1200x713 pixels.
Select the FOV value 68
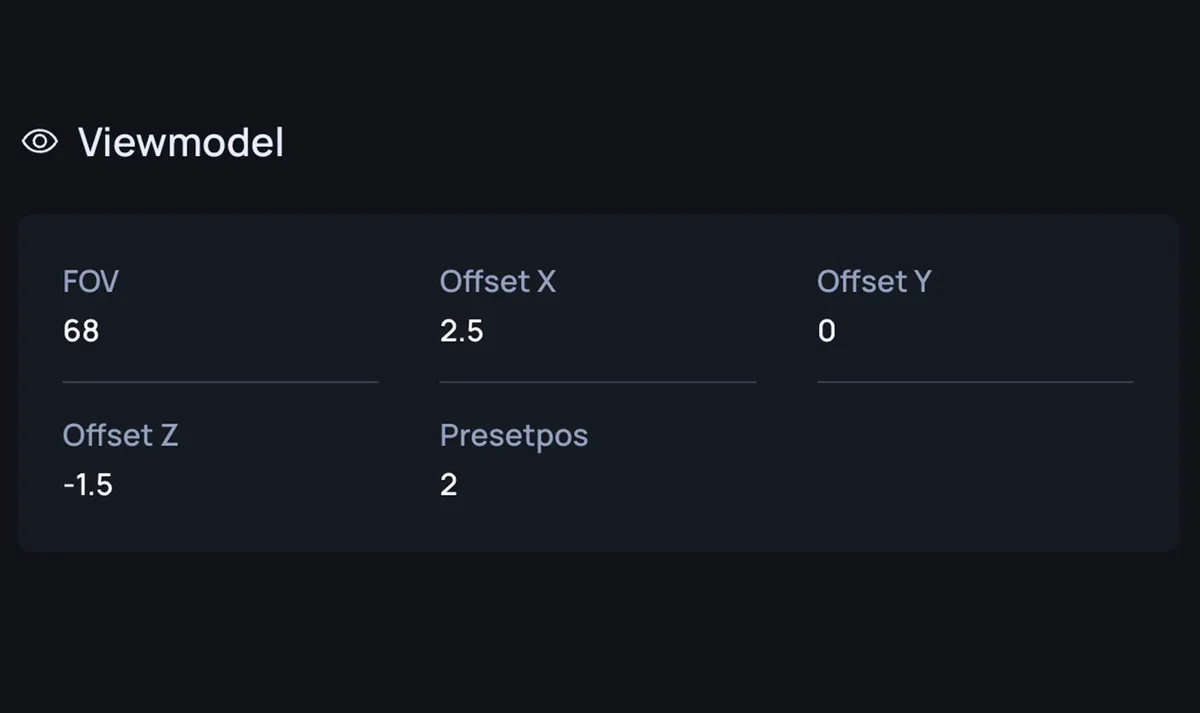click(81, 331)
